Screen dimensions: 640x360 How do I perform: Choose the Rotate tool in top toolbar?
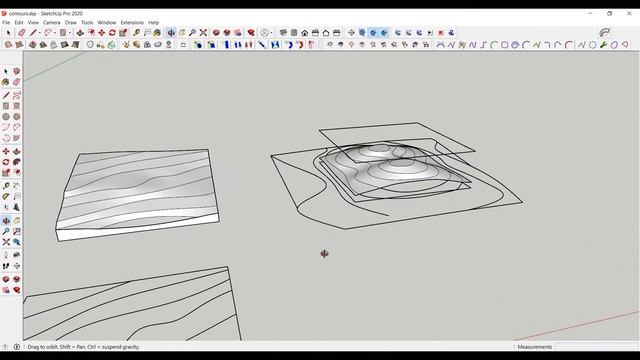[x=112, y=33]
